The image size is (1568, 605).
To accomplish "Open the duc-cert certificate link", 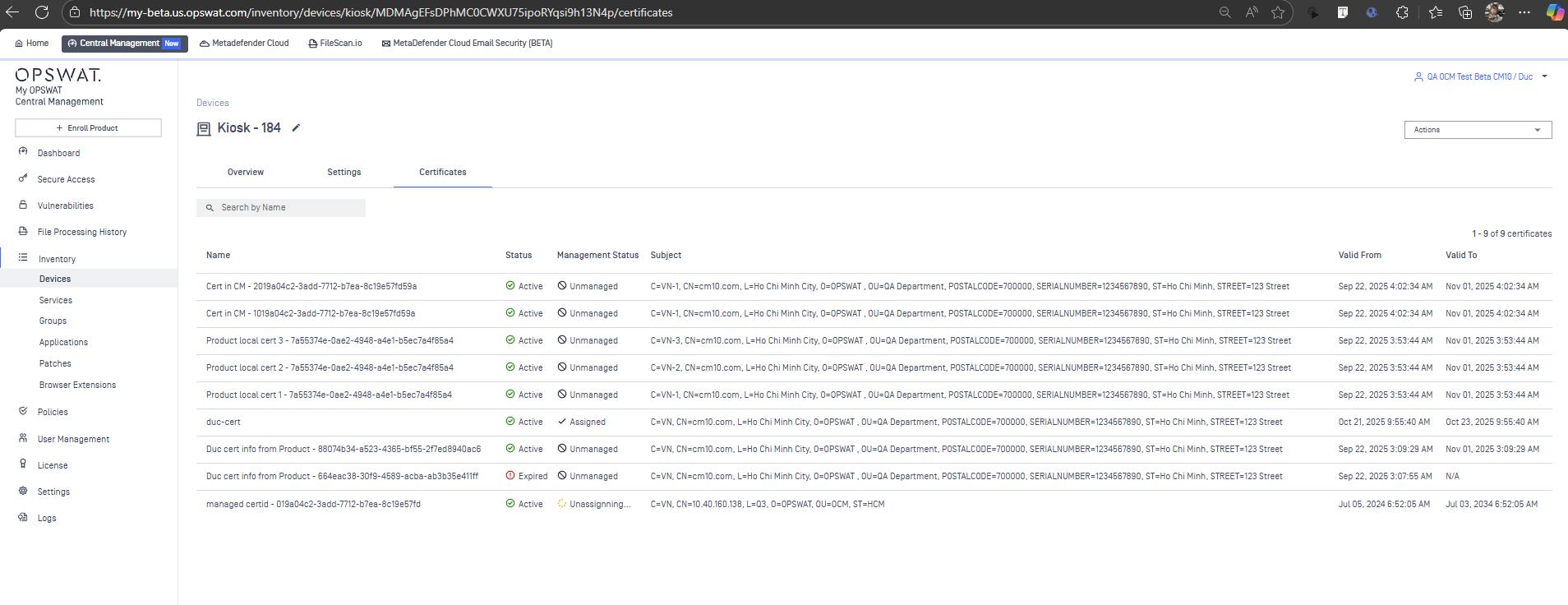I will point(224,423).
